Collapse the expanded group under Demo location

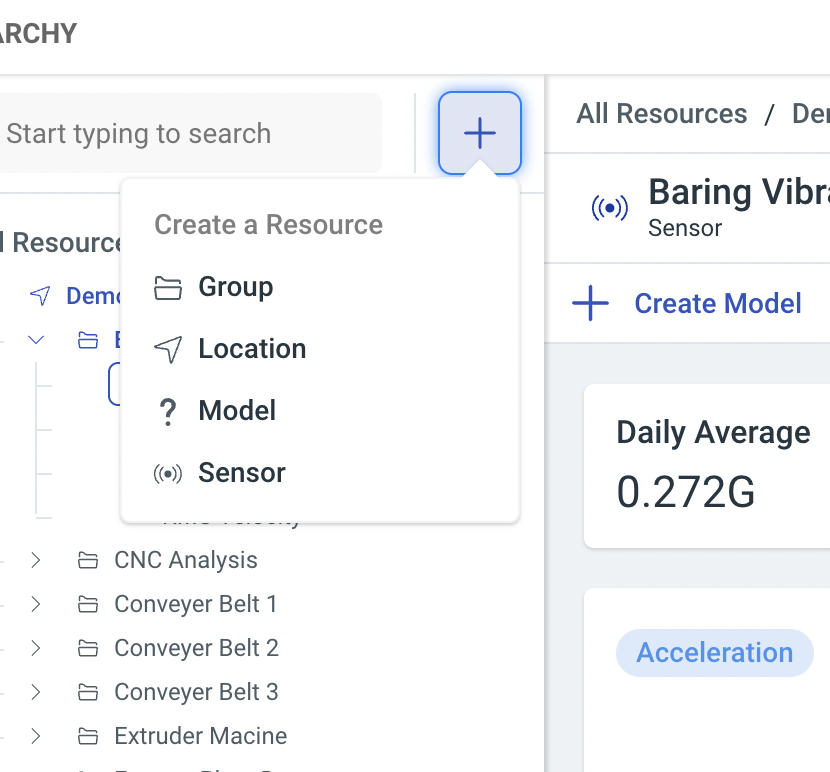(35, 340)
